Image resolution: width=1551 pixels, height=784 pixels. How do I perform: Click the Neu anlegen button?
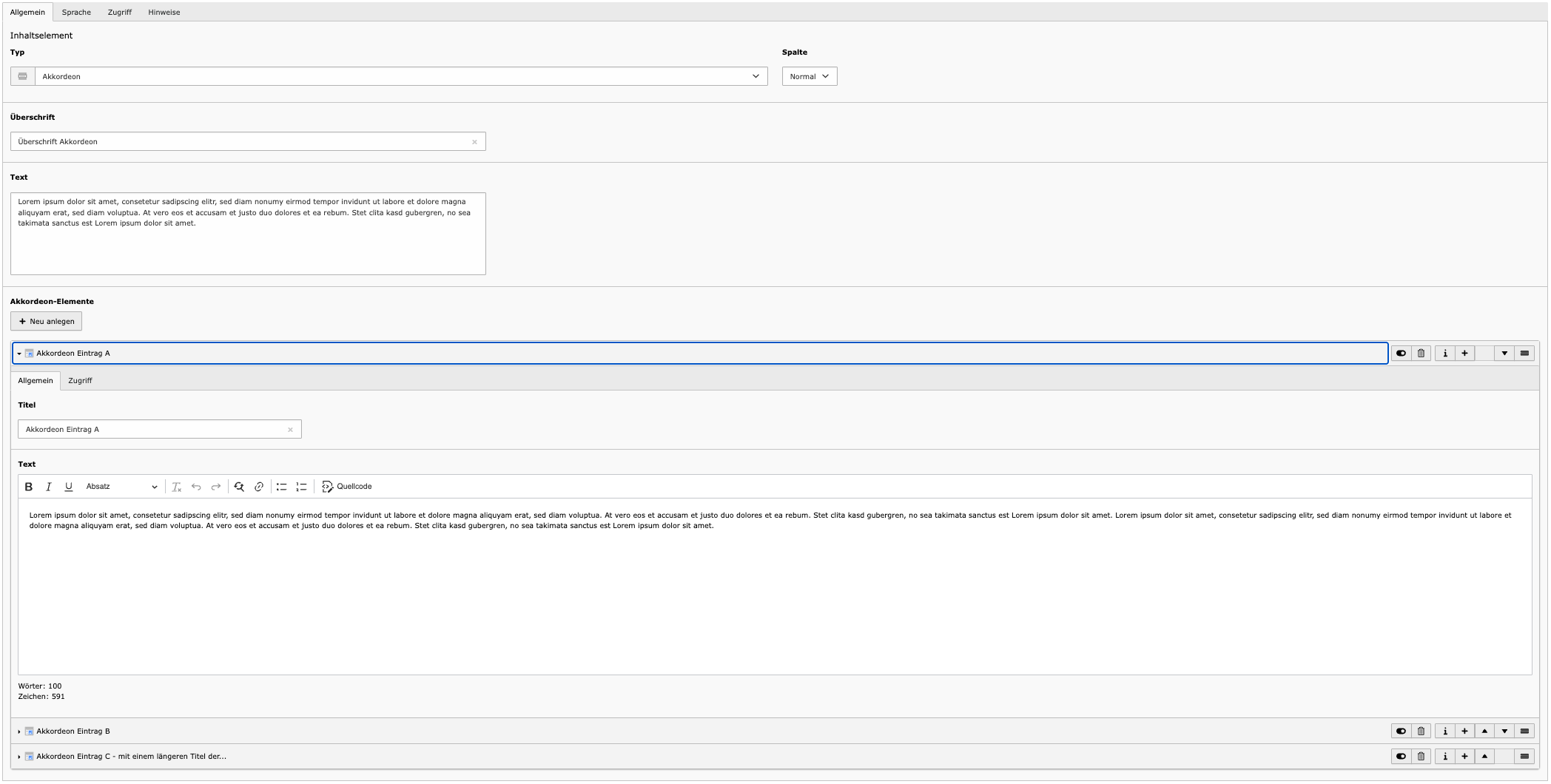[47, 322]
